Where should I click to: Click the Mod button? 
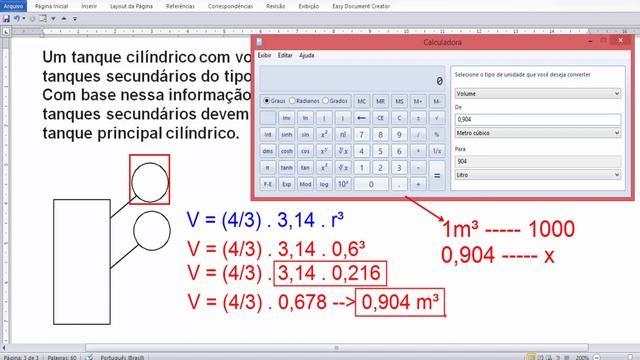click(x=305, y=184)
